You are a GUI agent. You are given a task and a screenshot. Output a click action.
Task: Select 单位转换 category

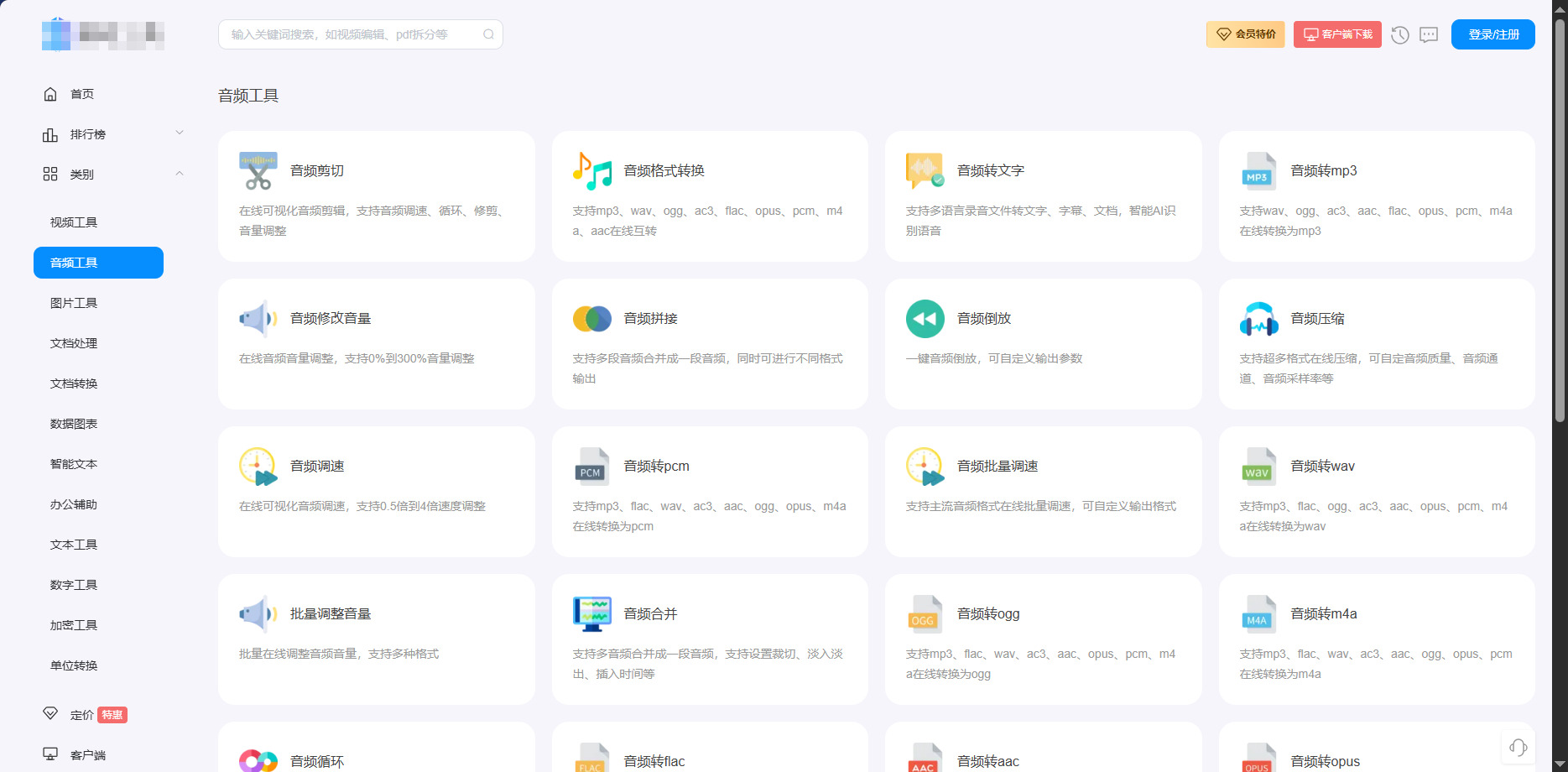(74, 665)
